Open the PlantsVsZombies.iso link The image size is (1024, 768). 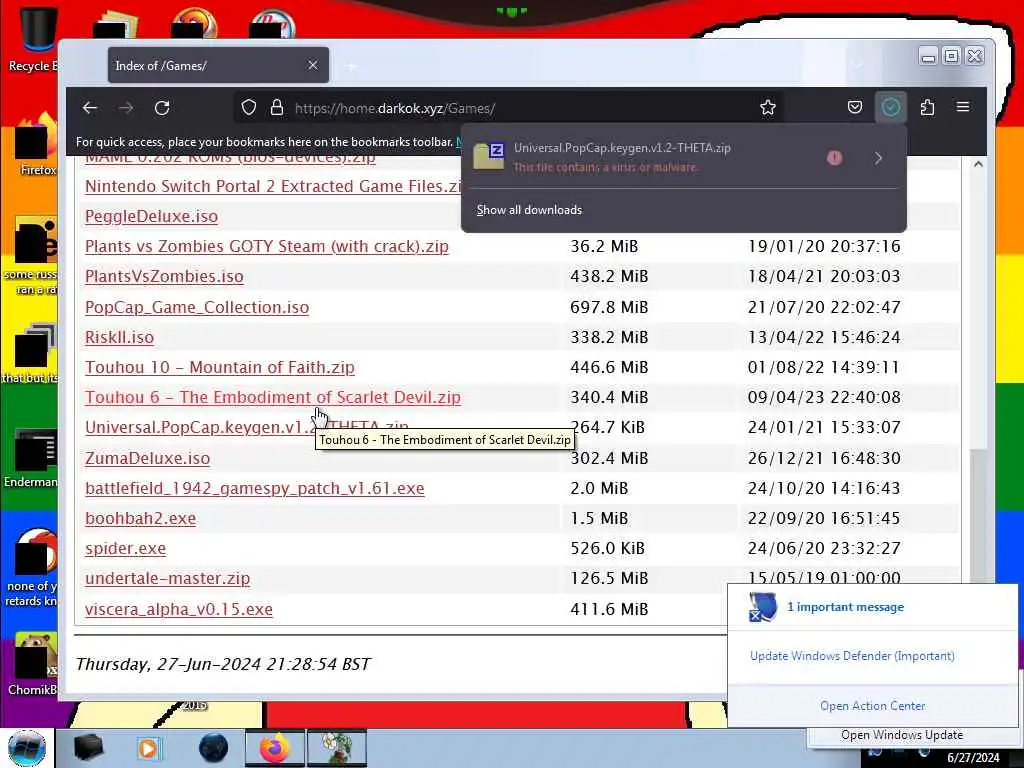click(x=164, y=276)
